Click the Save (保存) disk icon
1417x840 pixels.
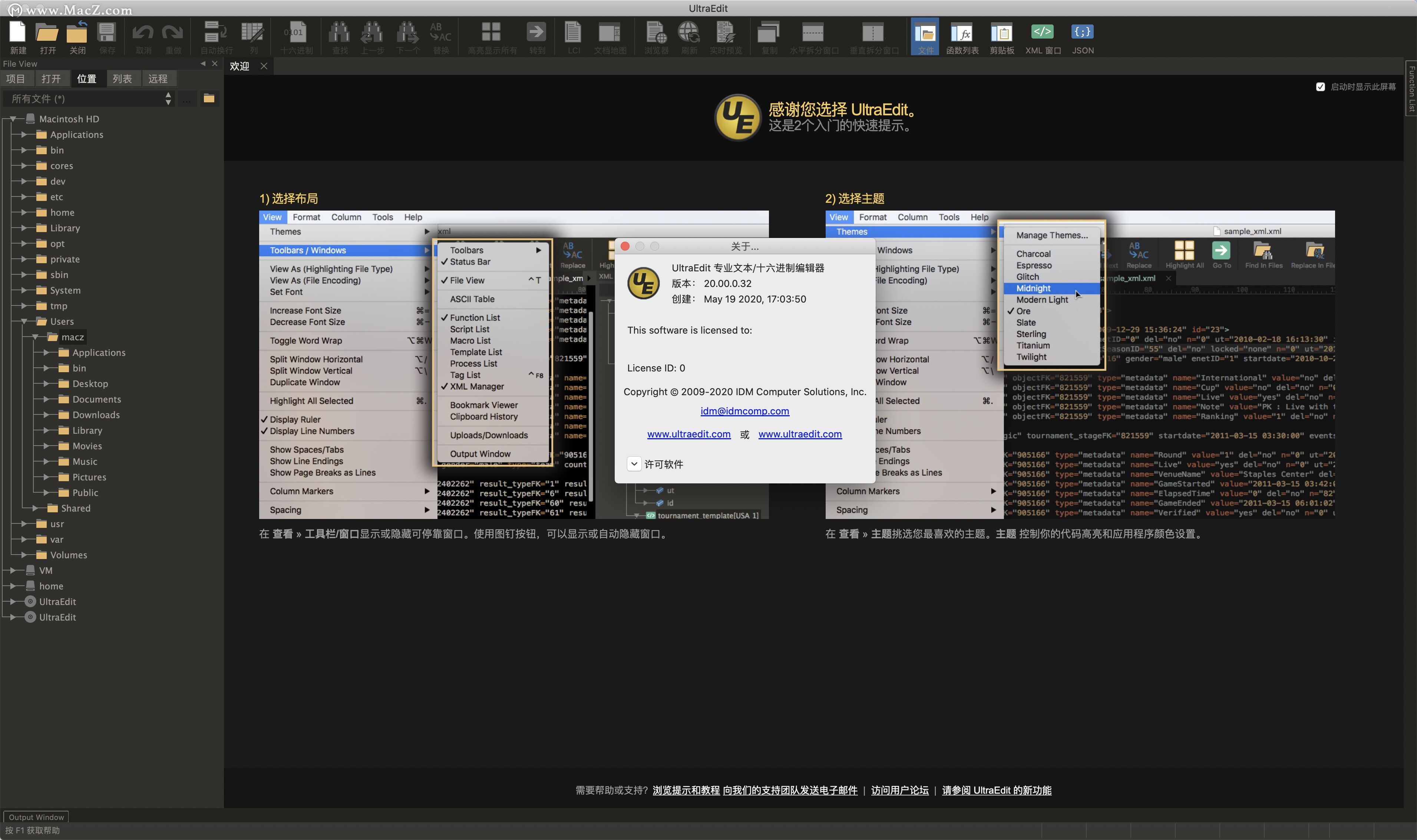[x=106, y=33]
